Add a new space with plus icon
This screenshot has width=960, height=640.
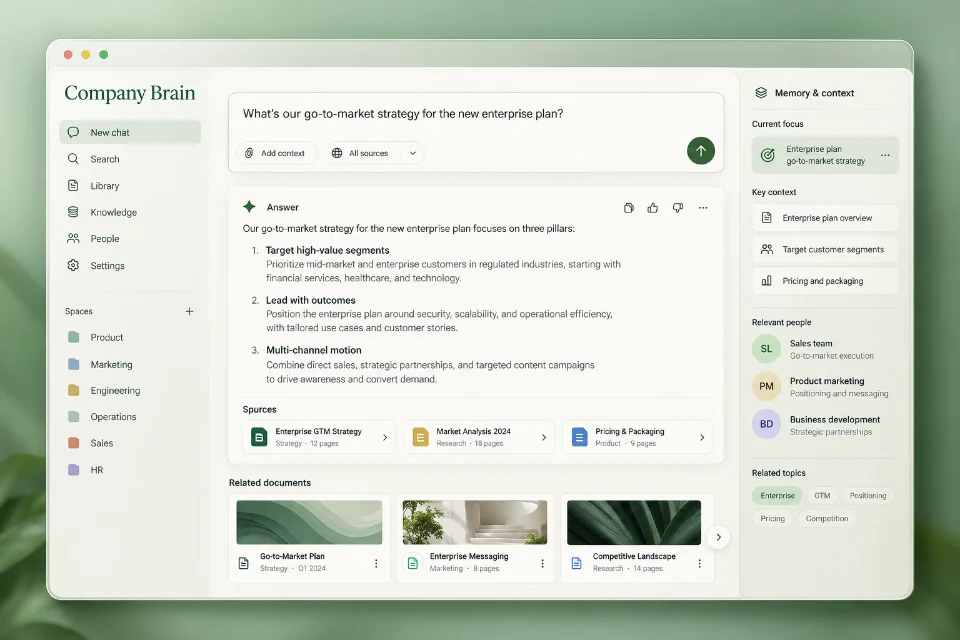(189, 311)
